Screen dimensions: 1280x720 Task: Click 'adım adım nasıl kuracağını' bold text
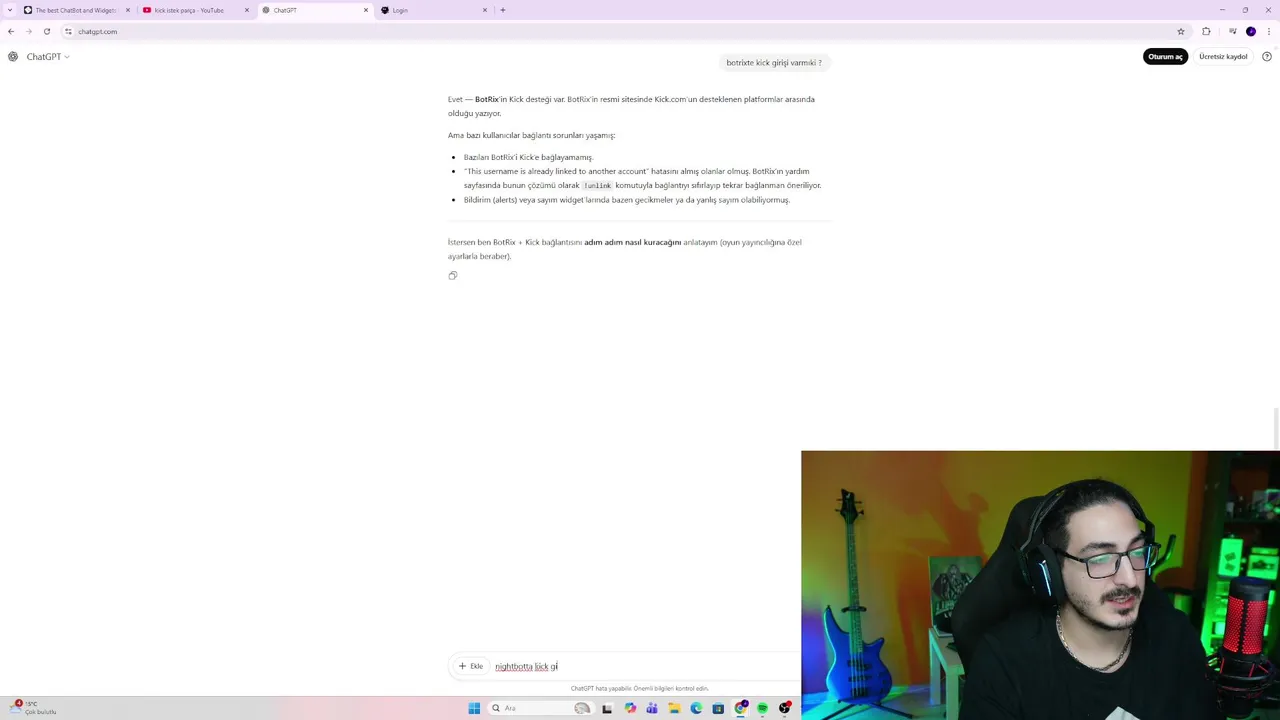[x=632, y=242]
